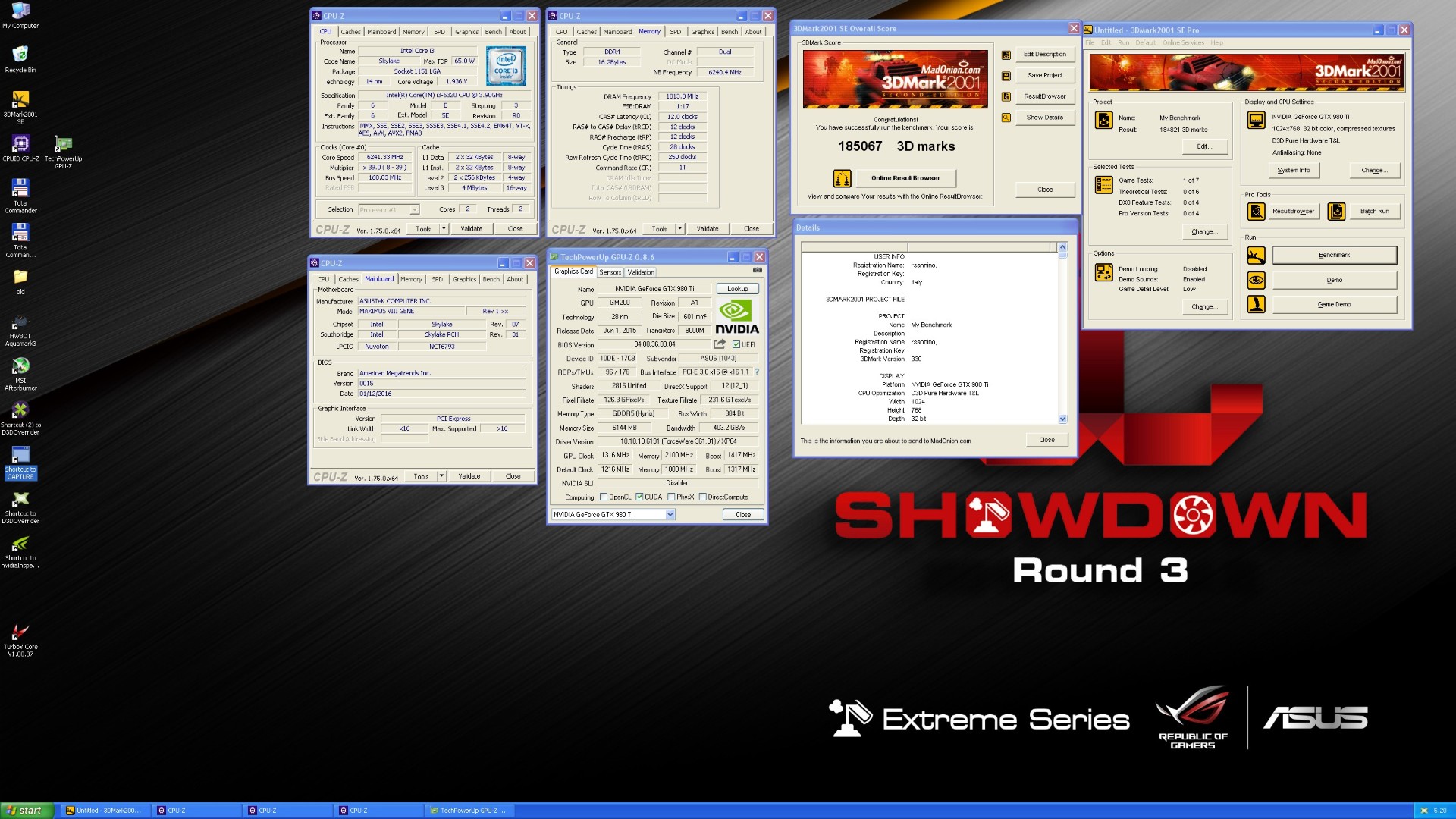Open the File menu in 3DMark2001 SE Pro
This screenshot has height=819, width=1456.
1090,43
